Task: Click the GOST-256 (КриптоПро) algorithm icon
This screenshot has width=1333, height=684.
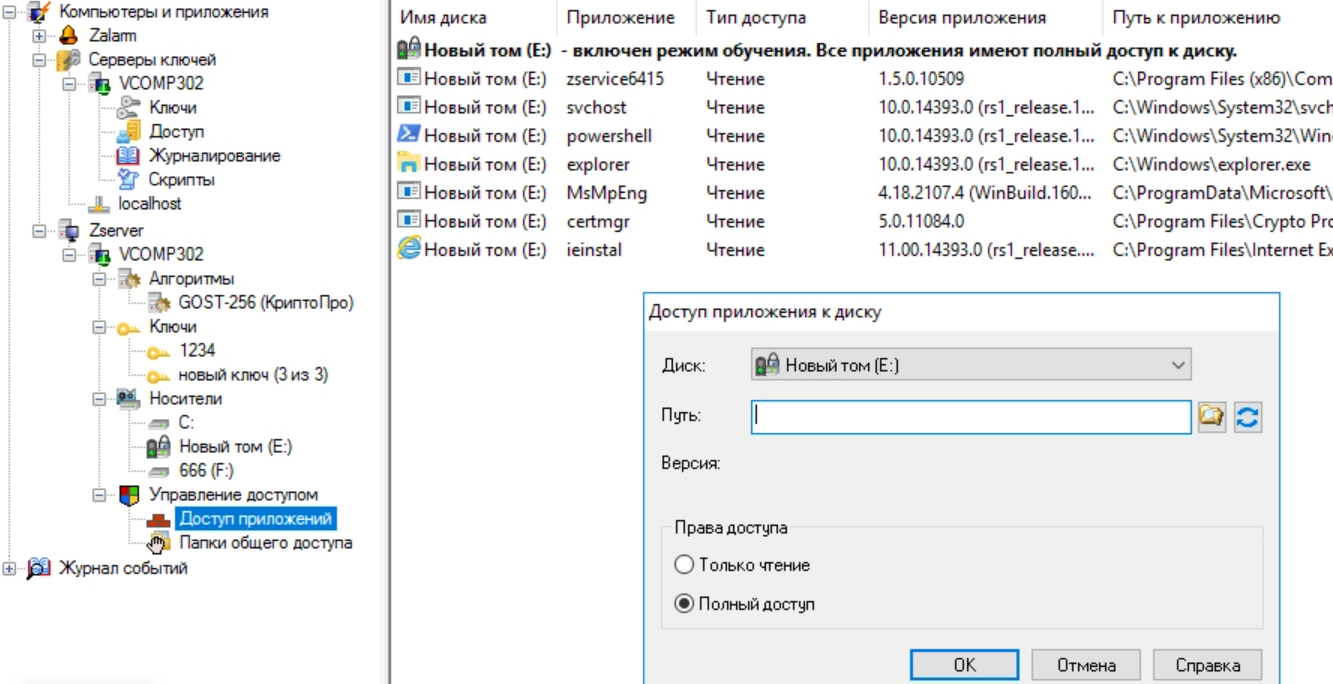Action: point(159,302)
